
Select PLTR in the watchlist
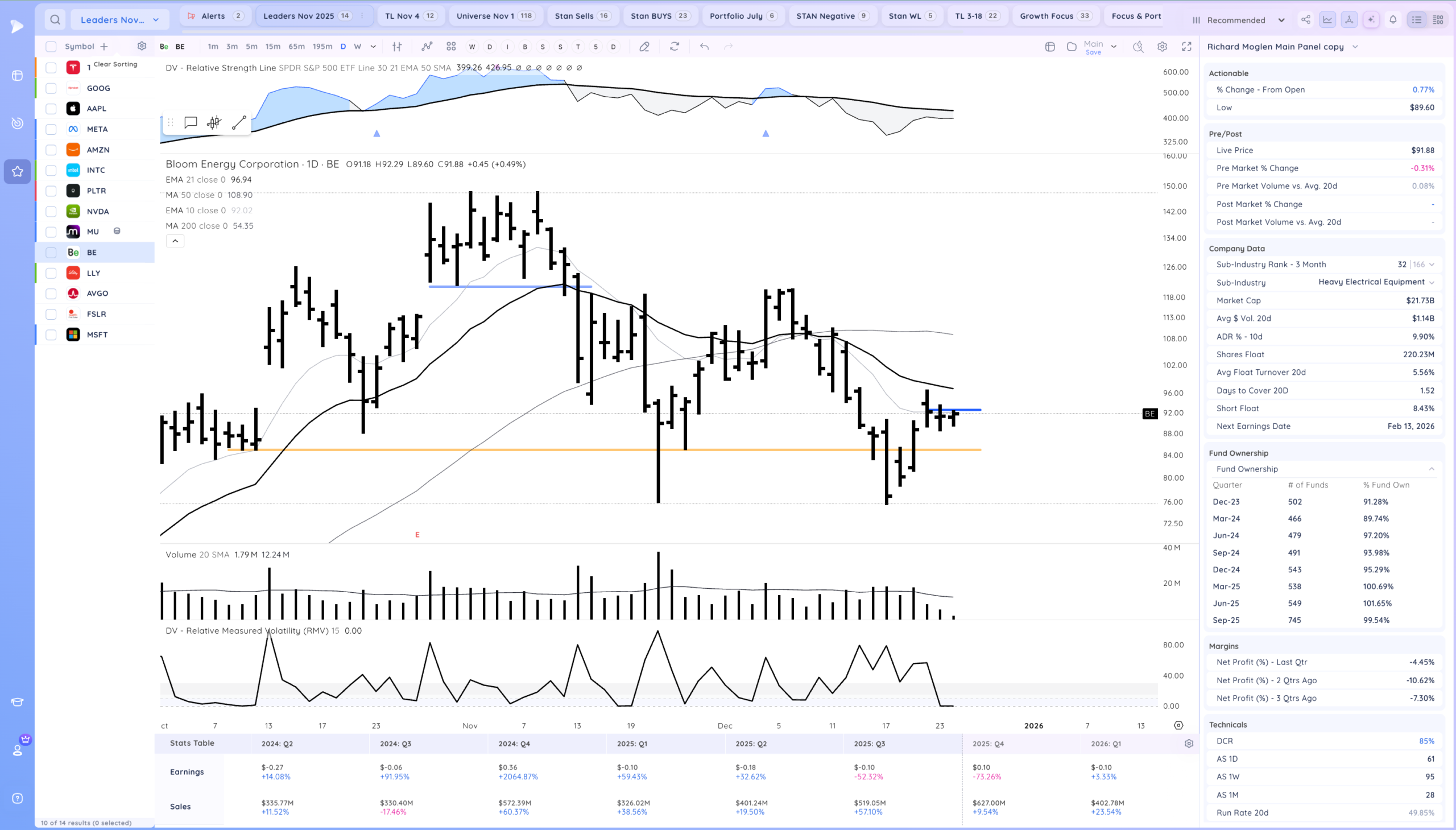(x=96, y=191)
